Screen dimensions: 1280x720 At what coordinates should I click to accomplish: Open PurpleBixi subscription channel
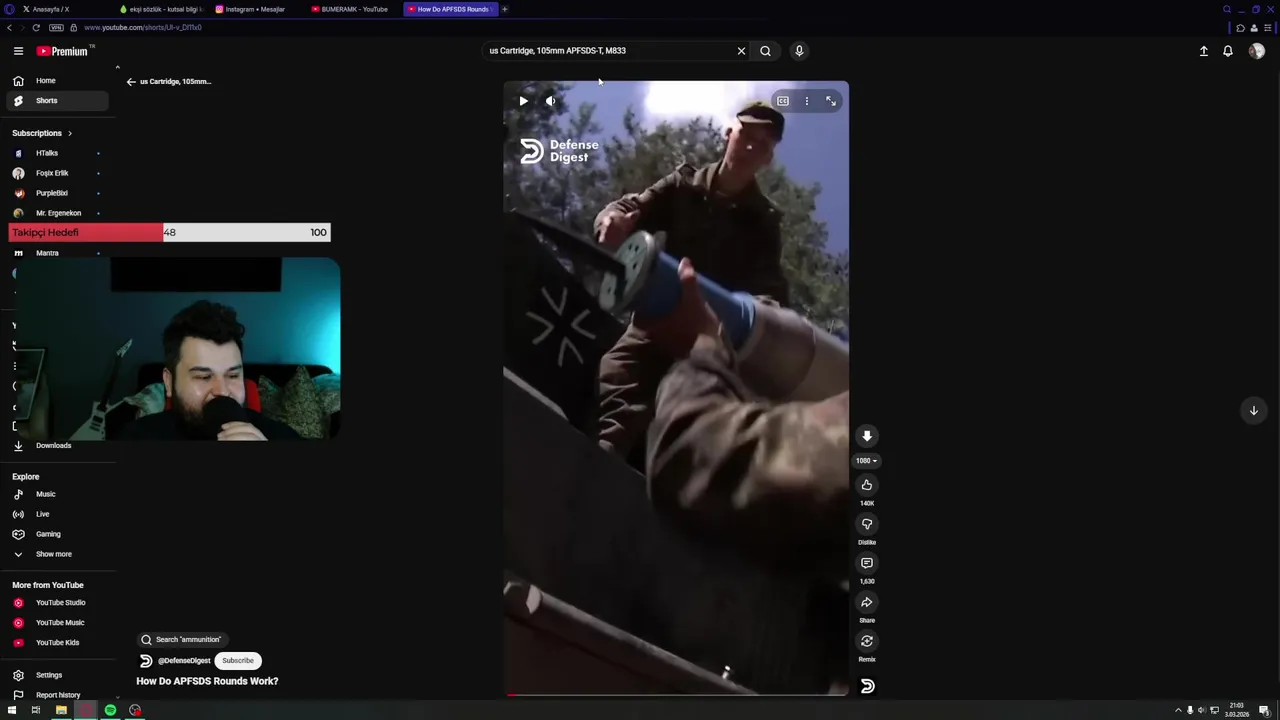coord(58,193)
